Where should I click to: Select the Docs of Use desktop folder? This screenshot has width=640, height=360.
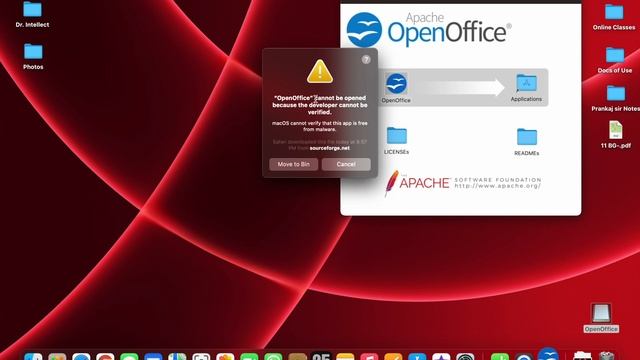pyautogui.click(x=615, y=55)
